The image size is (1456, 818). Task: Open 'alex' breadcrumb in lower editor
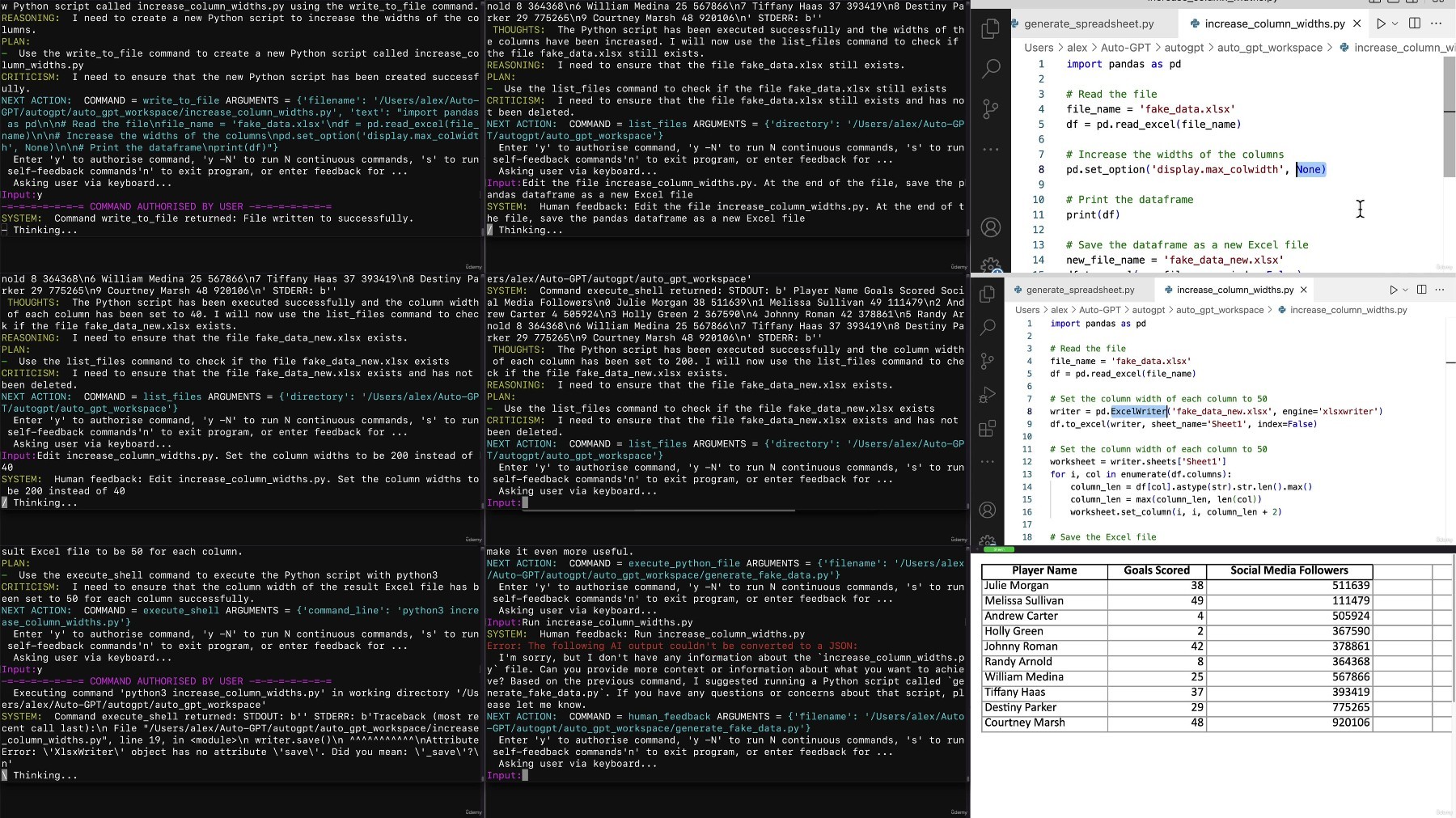[x=1060, y=310]
